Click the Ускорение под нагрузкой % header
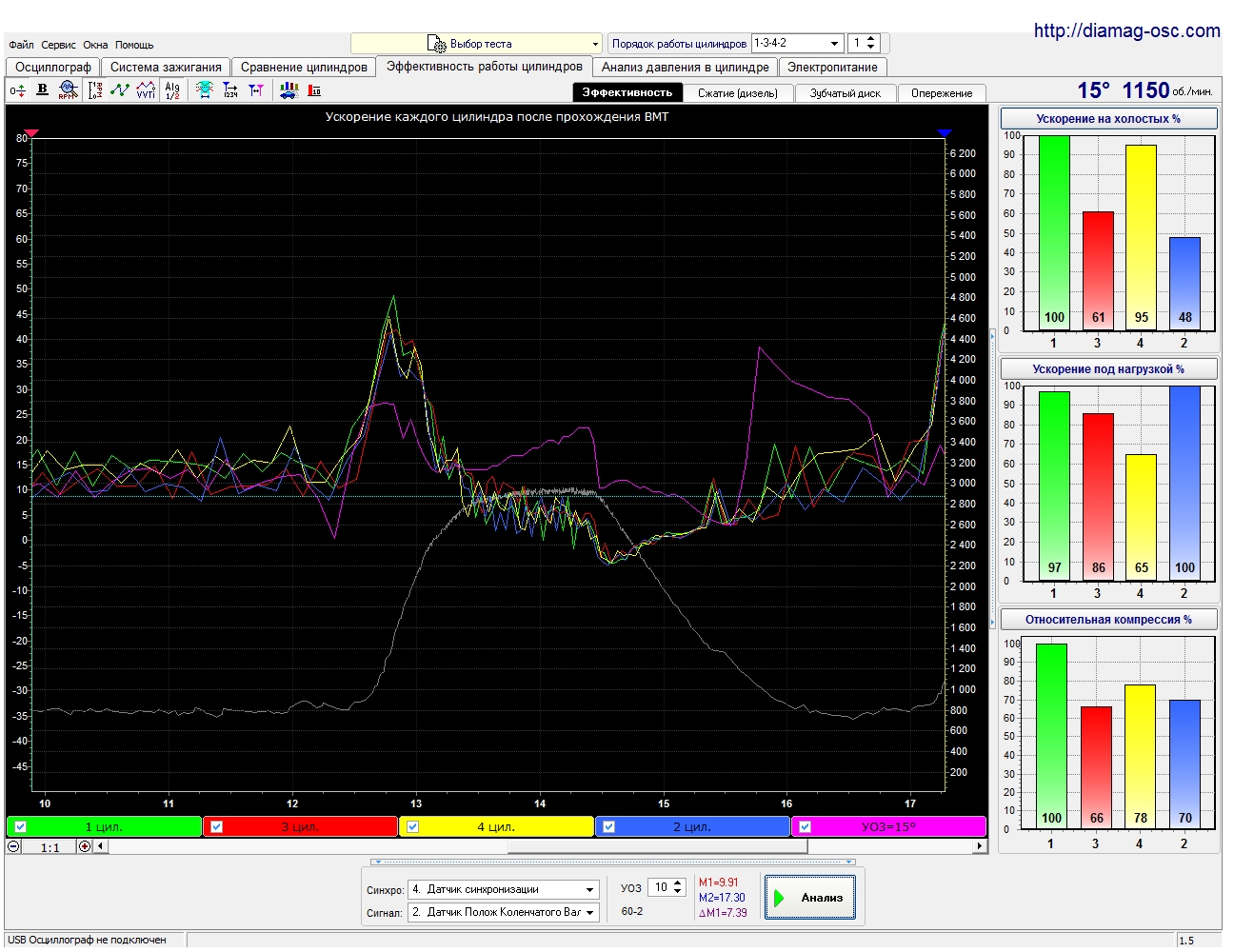 pyautogui.click(x=1108, y=369)
